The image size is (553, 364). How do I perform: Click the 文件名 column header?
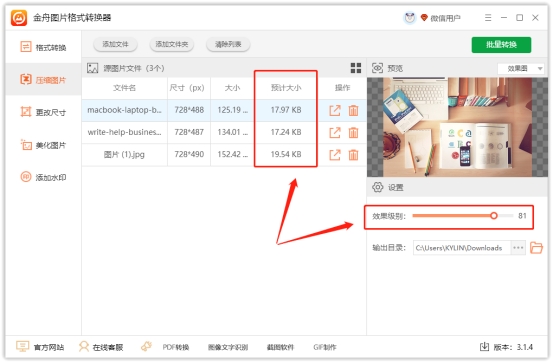click(124, 88)
